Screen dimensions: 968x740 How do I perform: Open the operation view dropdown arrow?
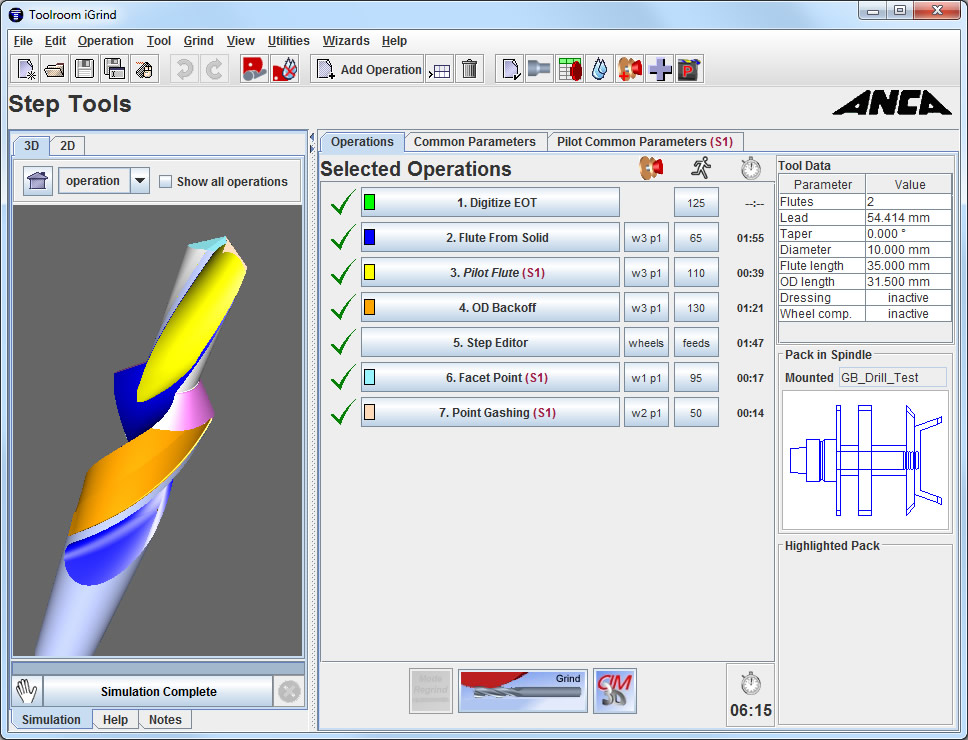pos(140,181)
